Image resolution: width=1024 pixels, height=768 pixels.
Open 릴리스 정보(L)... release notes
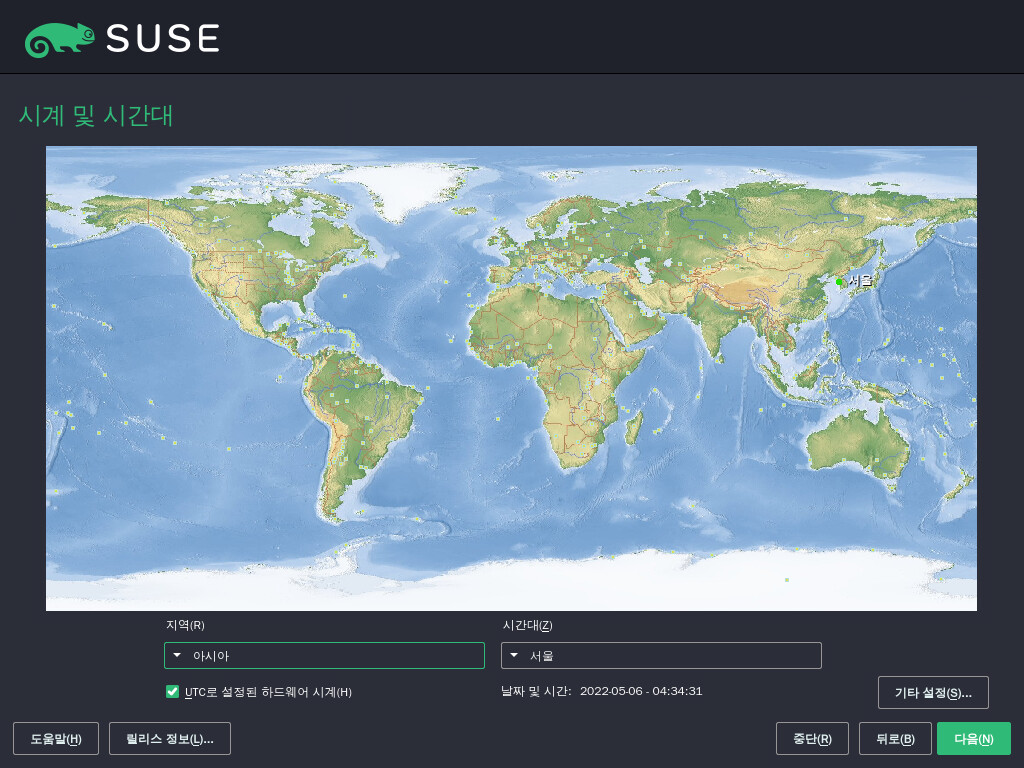[169, 738]
